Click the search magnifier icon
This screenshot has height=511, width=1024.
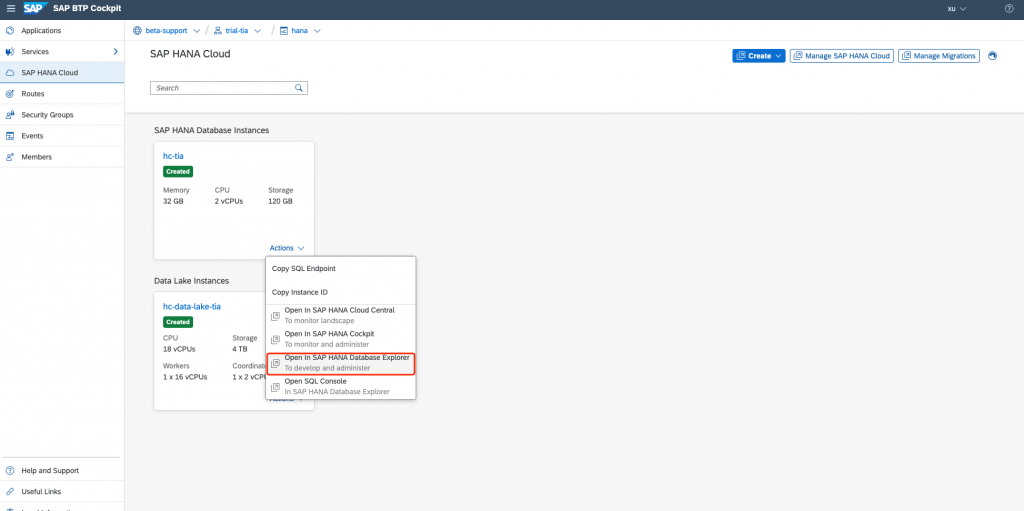(x=299, y=88)
